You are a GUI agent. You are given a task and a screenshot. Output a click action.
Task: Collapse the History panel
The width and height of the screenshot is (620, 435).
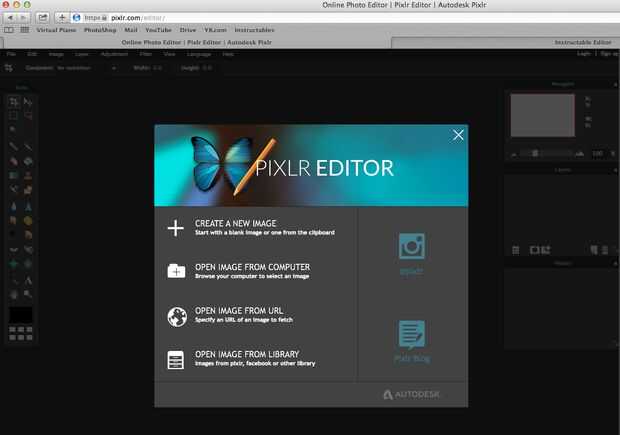[615, 263]
